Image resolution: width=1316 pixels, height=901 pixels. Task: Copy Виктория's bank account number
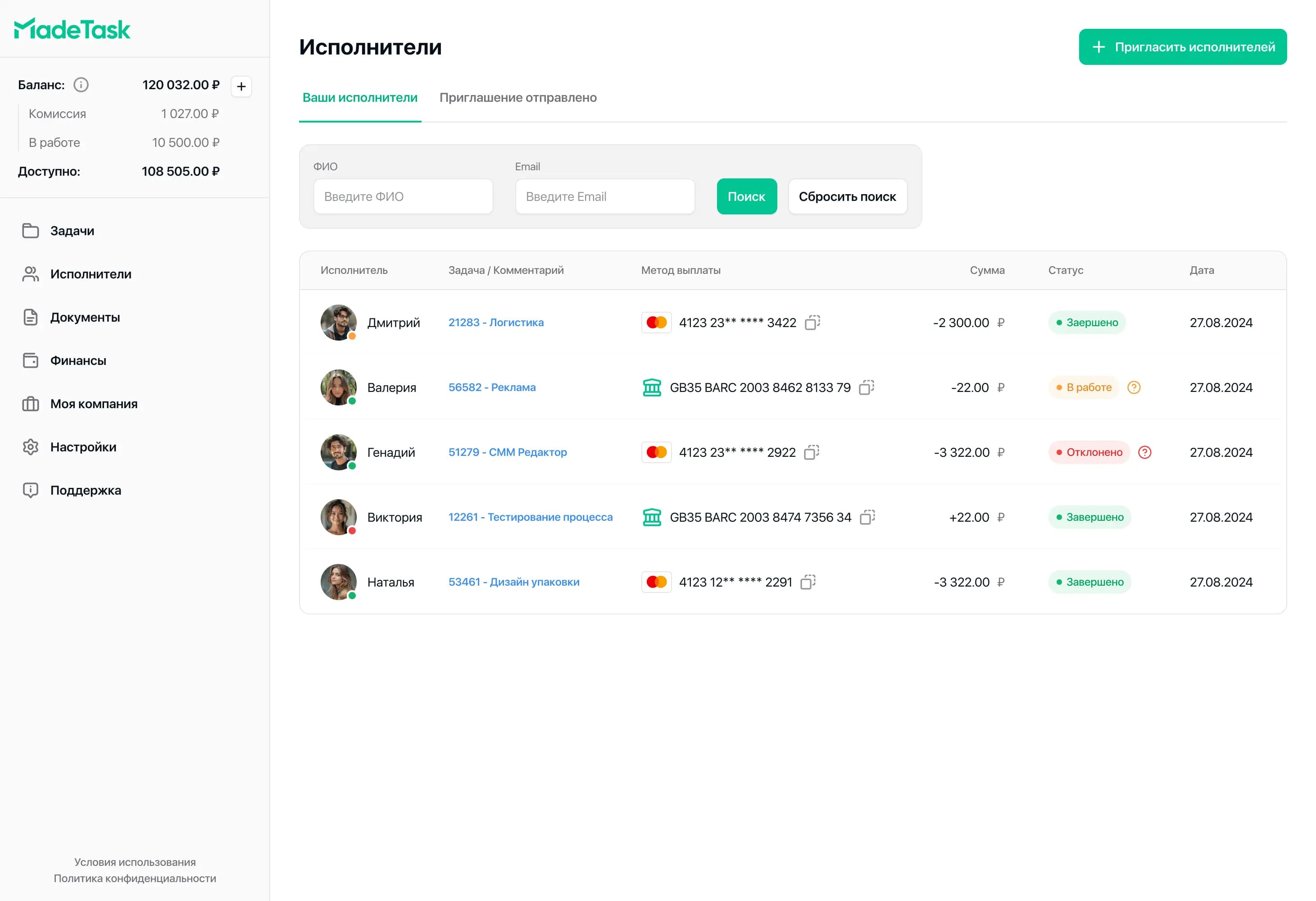pos(867,517)
